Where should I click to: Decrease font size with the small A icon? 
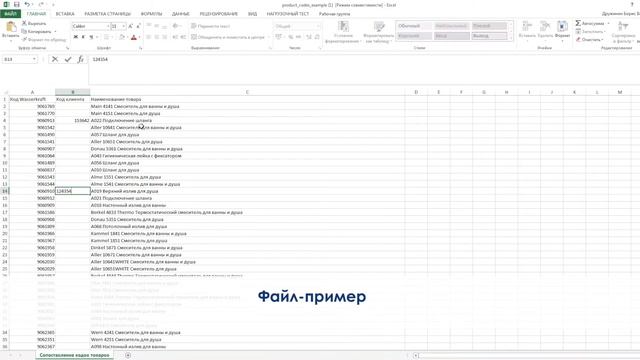coord(138,26)
